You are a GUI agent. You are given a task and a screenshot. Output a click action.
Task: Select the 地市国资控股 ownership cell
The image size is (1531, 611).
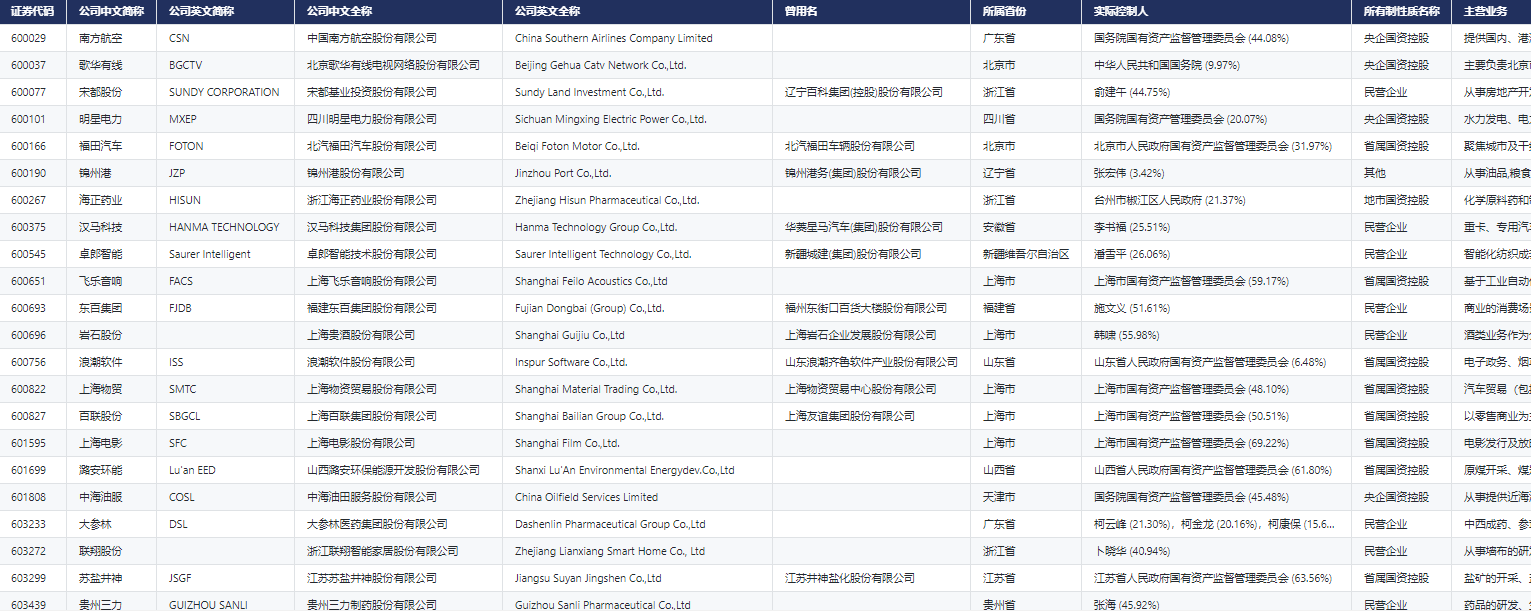1402,200
